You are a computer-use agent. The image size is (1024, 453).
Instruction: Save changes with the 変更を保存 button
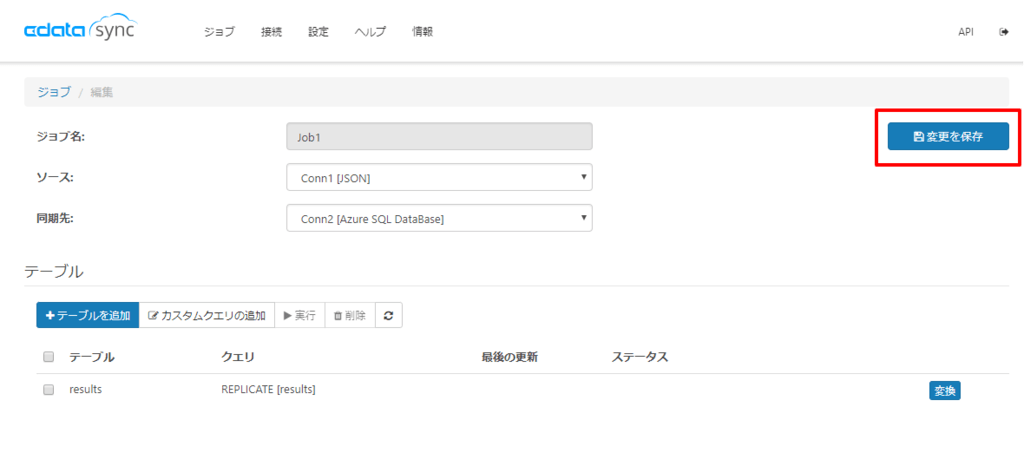948,136
